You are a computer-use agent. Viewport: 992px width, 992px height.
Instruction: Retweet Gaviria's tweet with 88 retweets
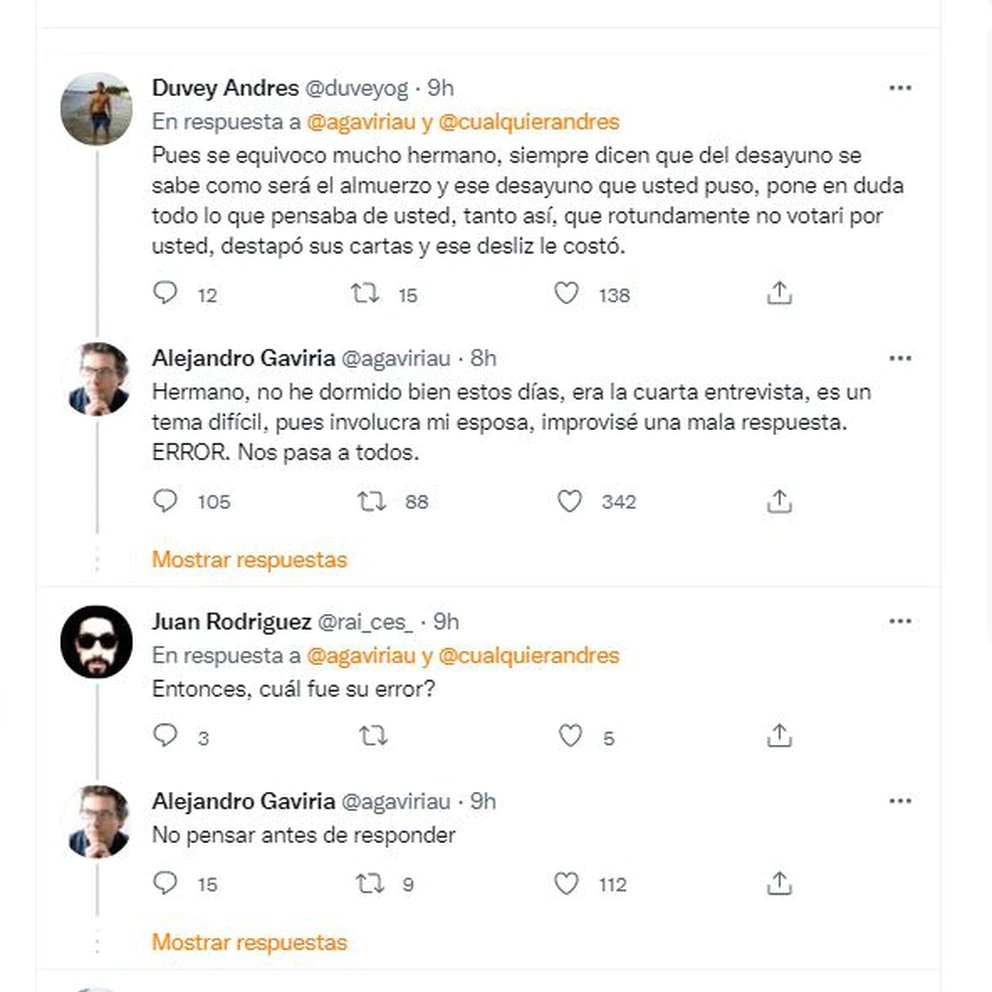pyautogui.click(x=372, y=500)
